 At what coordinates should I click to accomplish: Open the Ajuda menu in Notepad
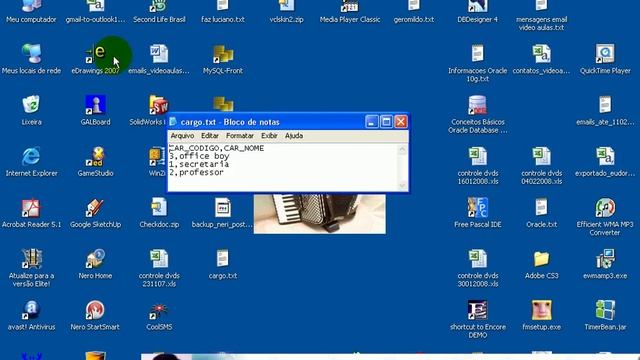[x=294, y=136]
